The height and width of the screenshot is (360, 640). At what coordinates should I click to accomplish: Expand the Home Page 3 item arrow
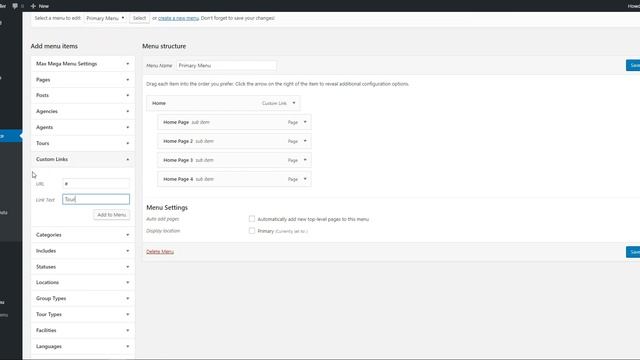click(305, 160)
